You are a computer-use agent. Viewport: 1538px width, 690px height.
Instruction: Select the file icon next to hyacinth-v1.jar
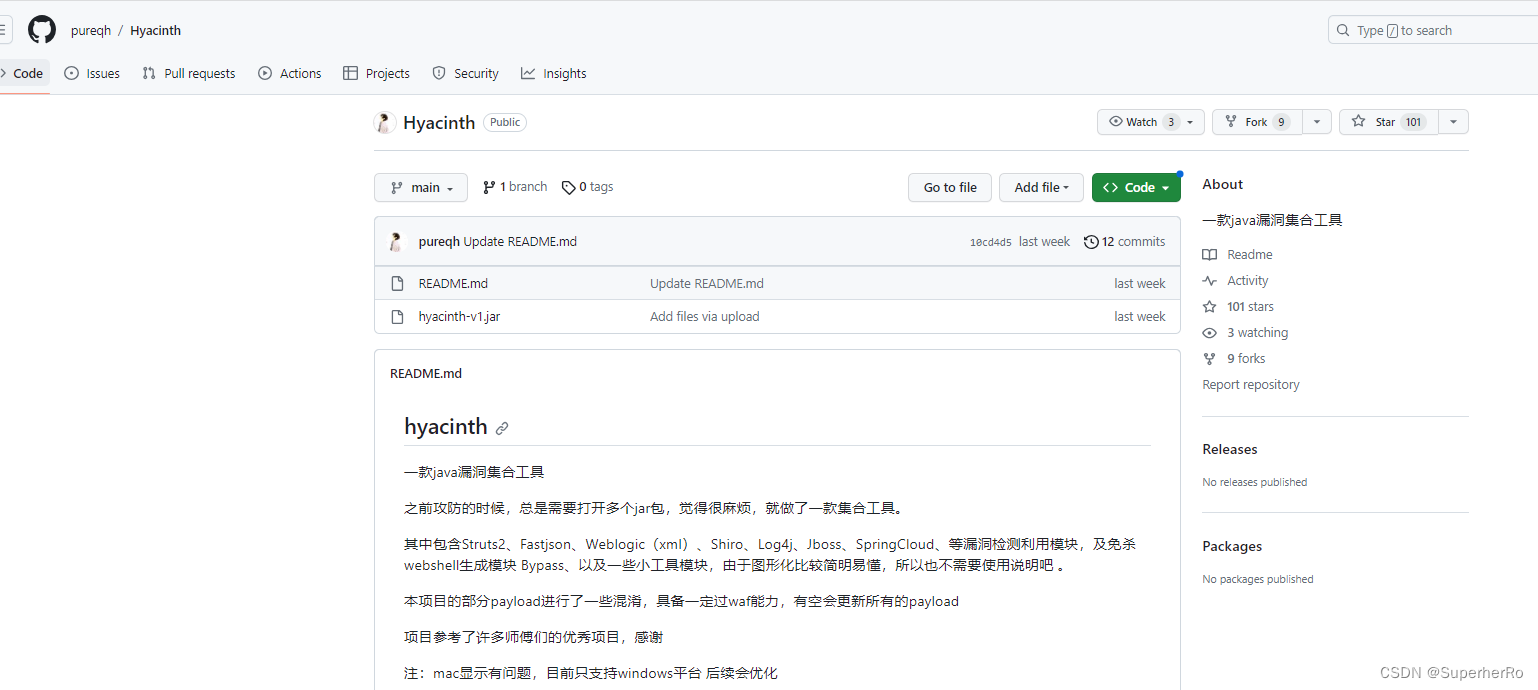396,316
